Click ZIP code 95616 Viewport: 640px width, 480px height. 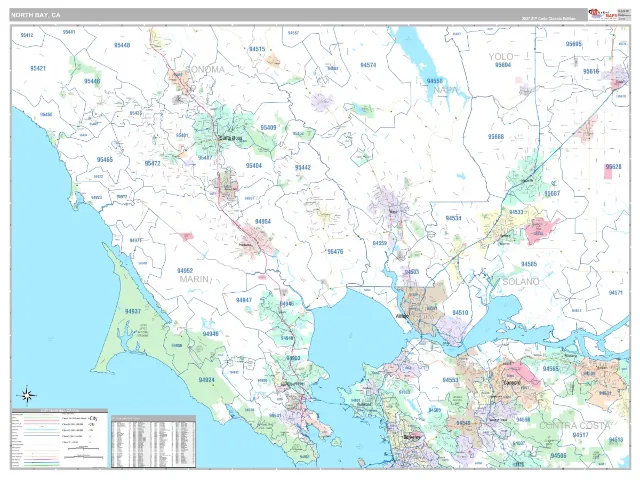coord(591,71)
